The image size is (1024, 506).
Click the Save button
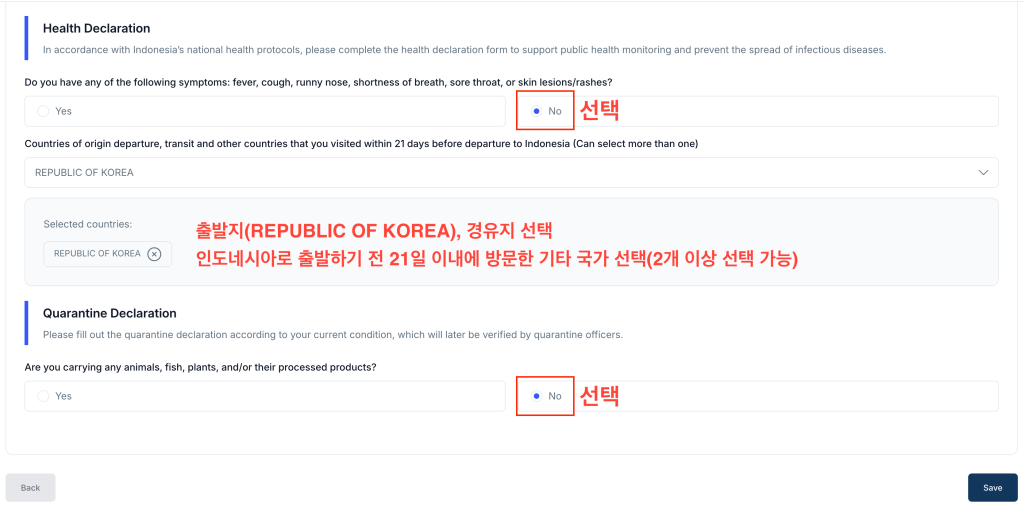992,487
